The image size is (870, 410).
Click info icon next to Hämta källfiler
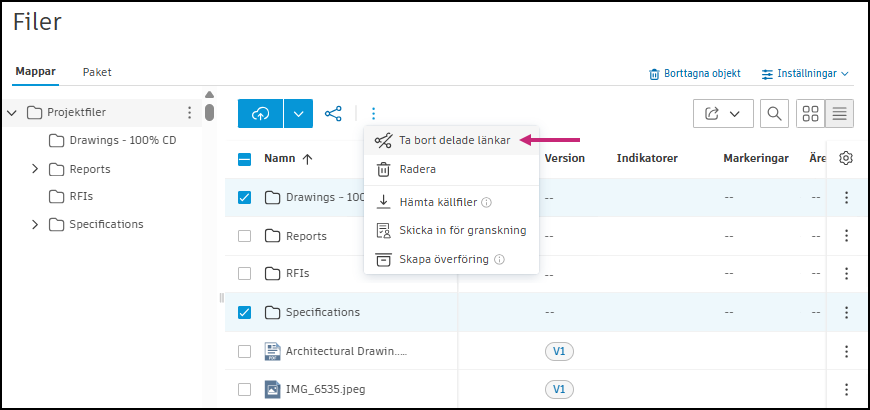point(486,203)
